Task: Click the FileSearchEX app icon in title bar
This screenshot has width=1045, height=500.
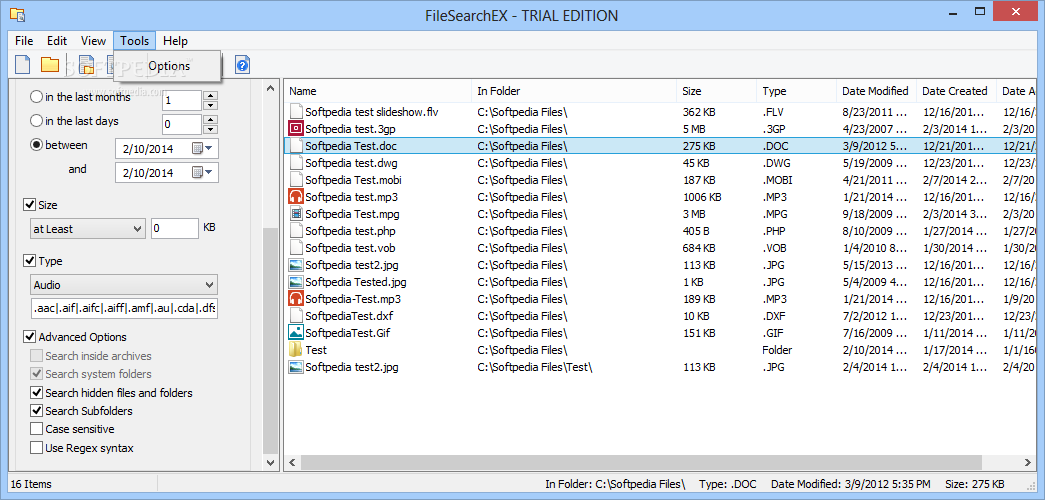Action: [18, 14]
